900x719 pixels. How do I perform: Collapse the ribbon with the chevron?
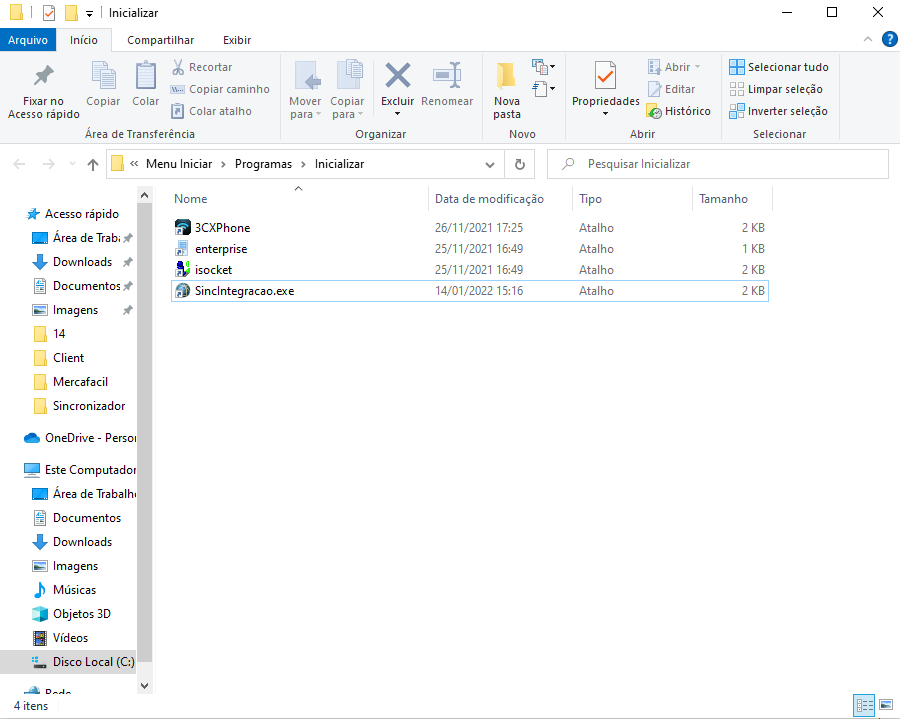coord(868,40)
